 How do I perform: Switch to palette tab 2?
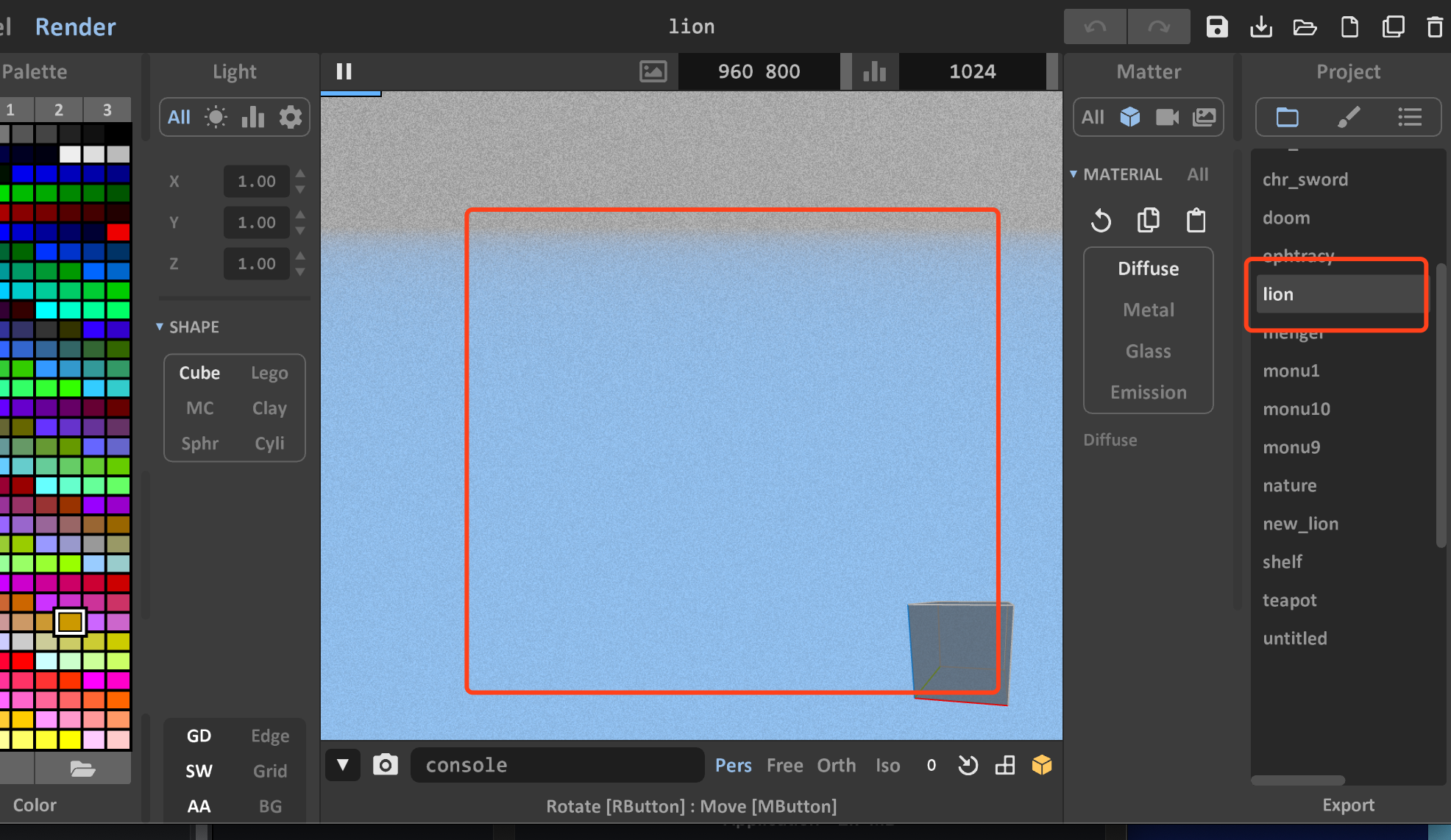click(x=59, y=109)
